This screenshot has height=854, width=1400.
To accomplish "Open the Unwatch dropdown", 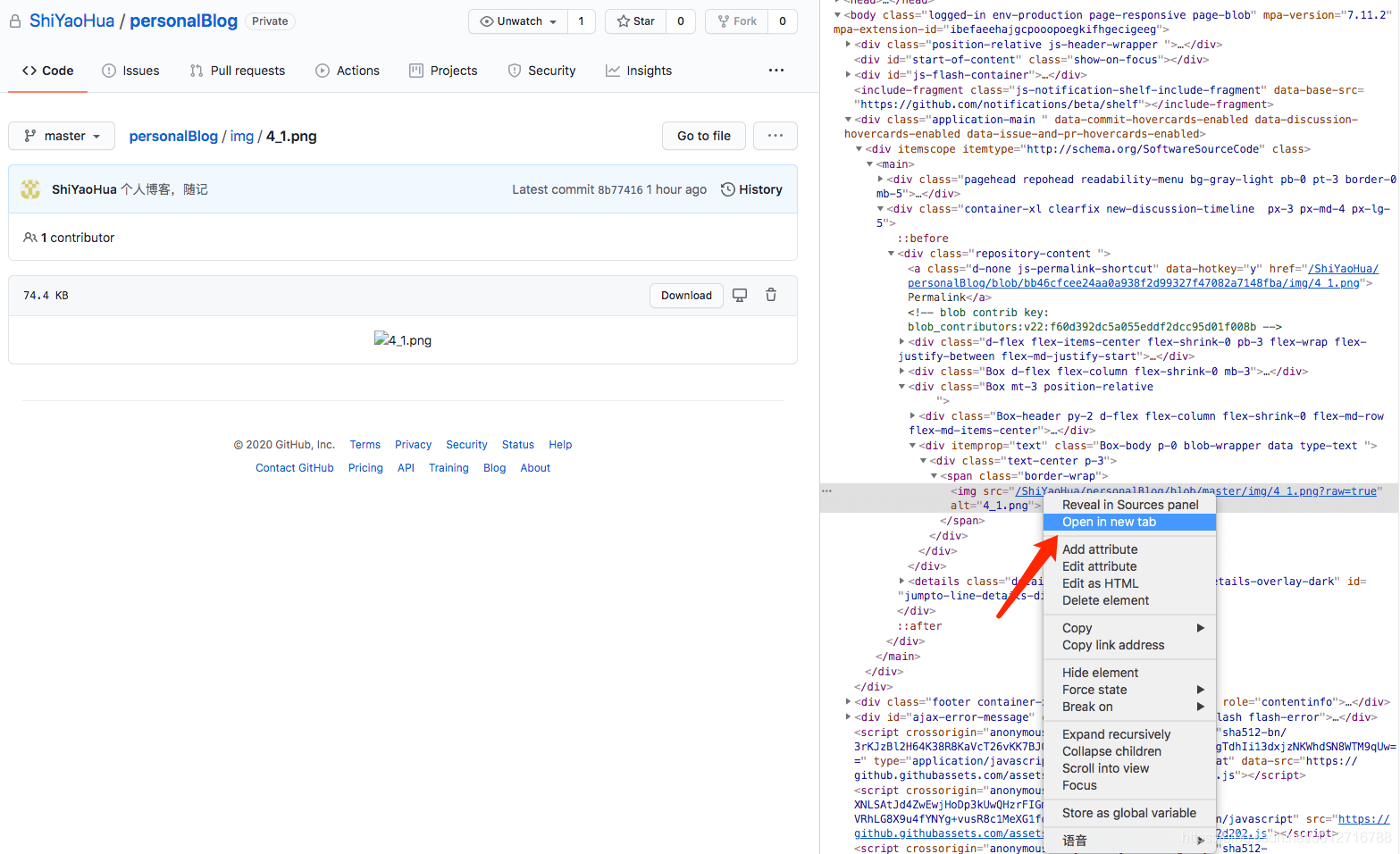I will click(518, 21).
